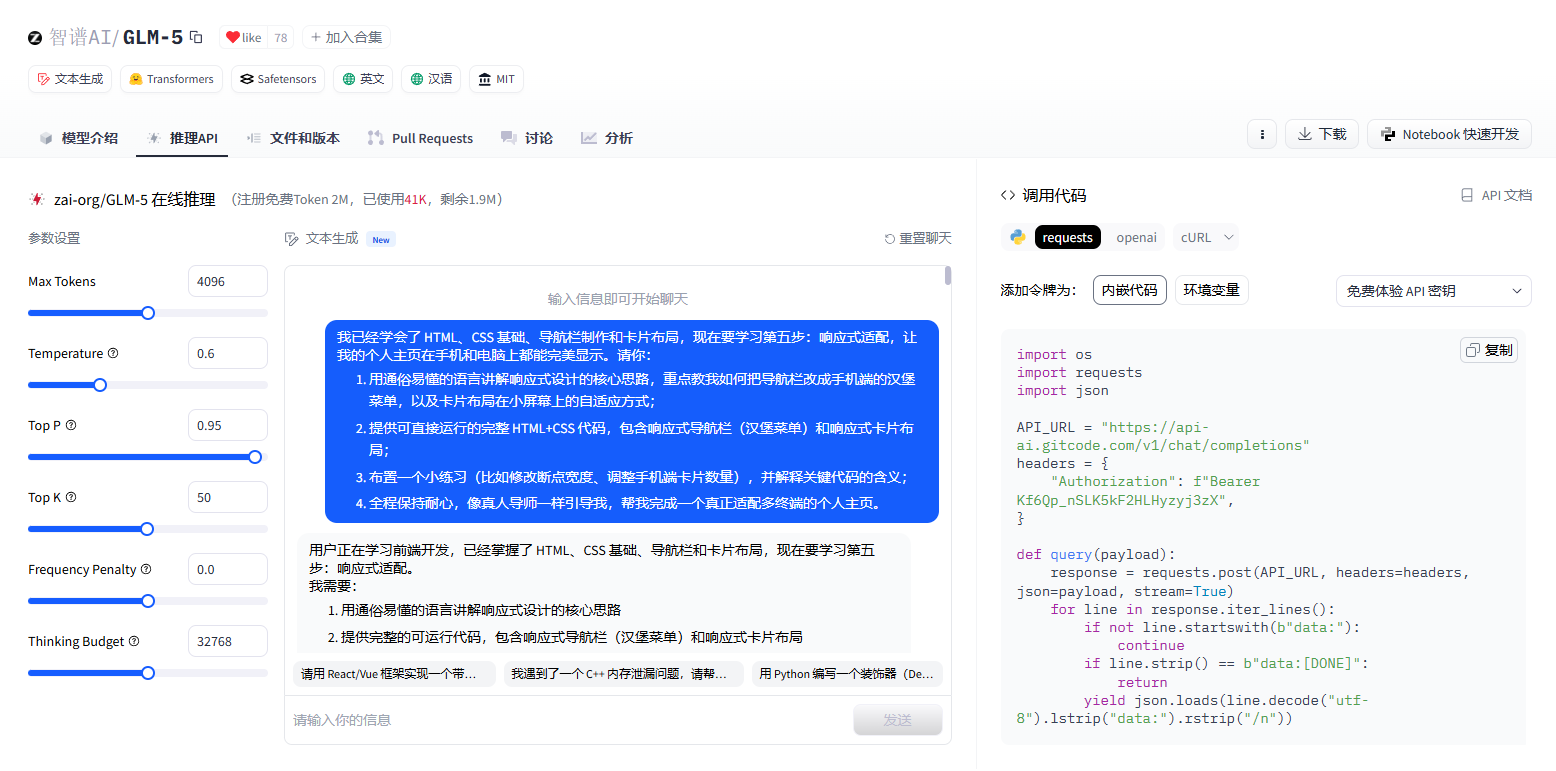Click the Top P help question icon

click(71, 425)
